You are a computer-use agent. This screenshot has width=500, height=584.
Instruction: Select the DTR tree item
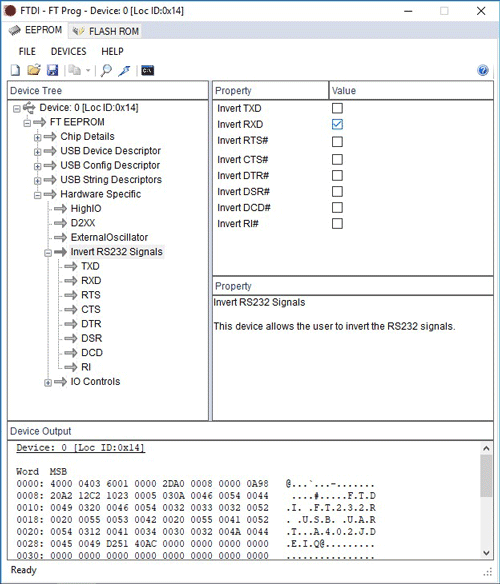91,324
